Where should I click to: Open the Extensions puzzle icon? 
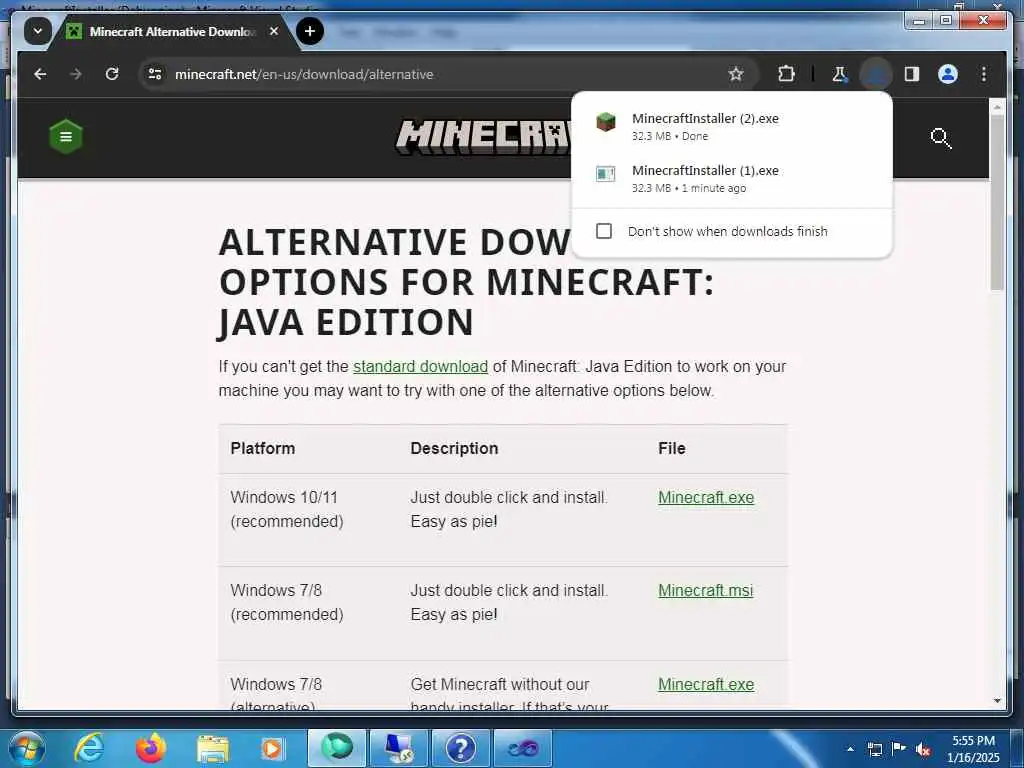tap(786, 74)
